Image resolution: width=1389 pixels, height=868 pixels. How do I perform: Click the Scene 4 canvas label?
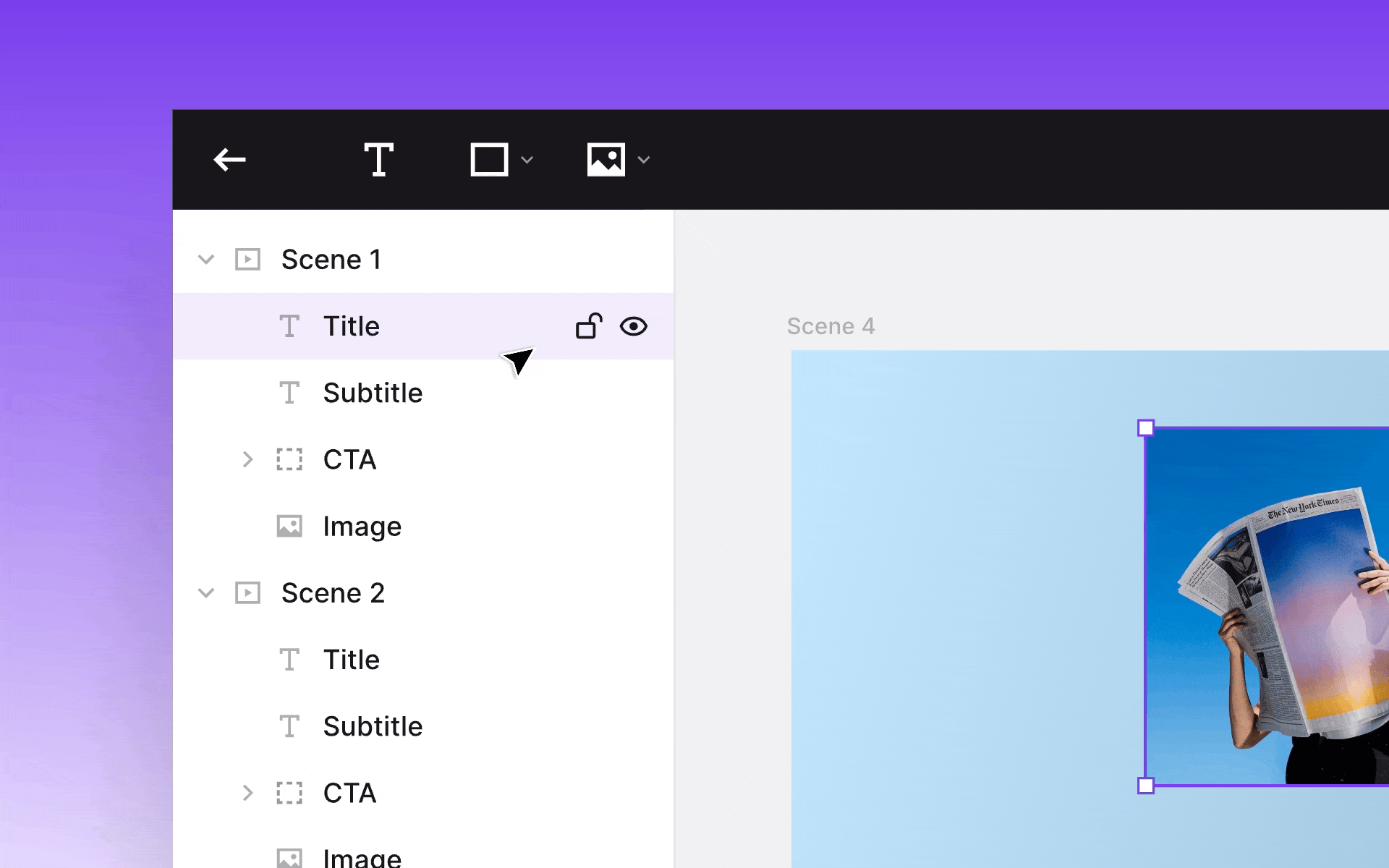pos(831,326)
